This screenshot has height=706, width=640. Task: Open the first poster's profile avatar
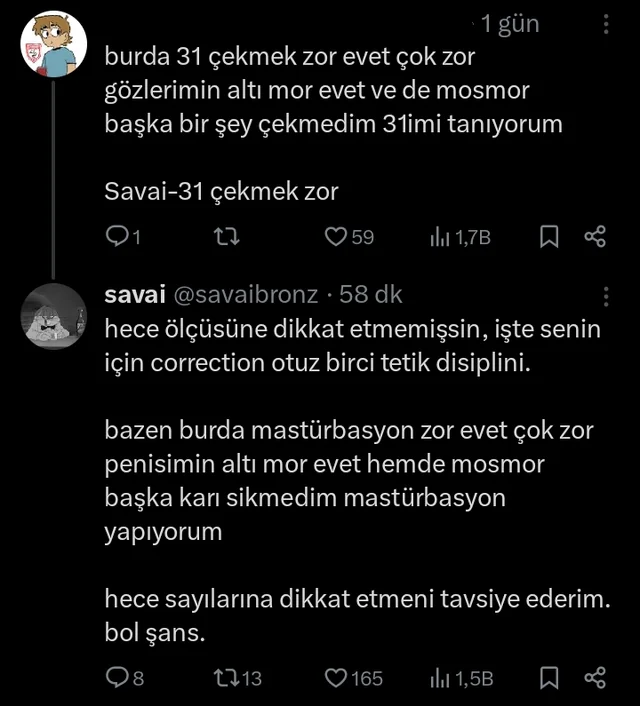[x=48, y=42]
